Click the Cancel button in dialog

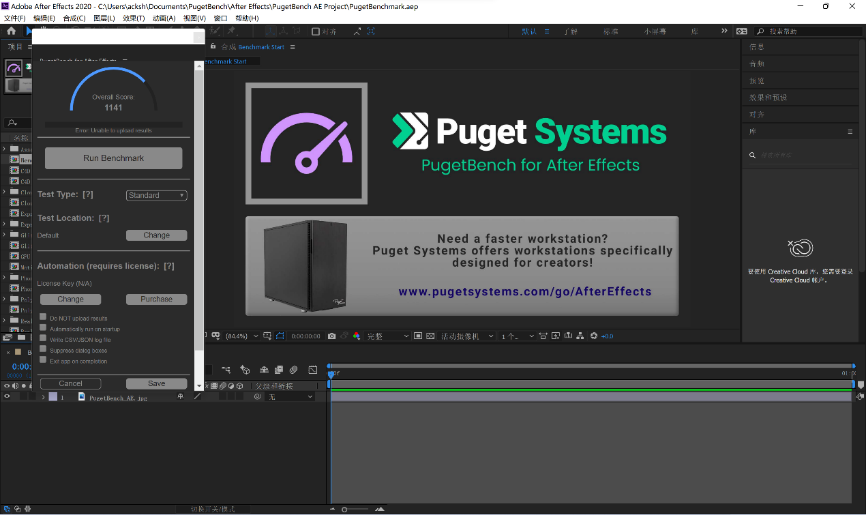[70, 383]
